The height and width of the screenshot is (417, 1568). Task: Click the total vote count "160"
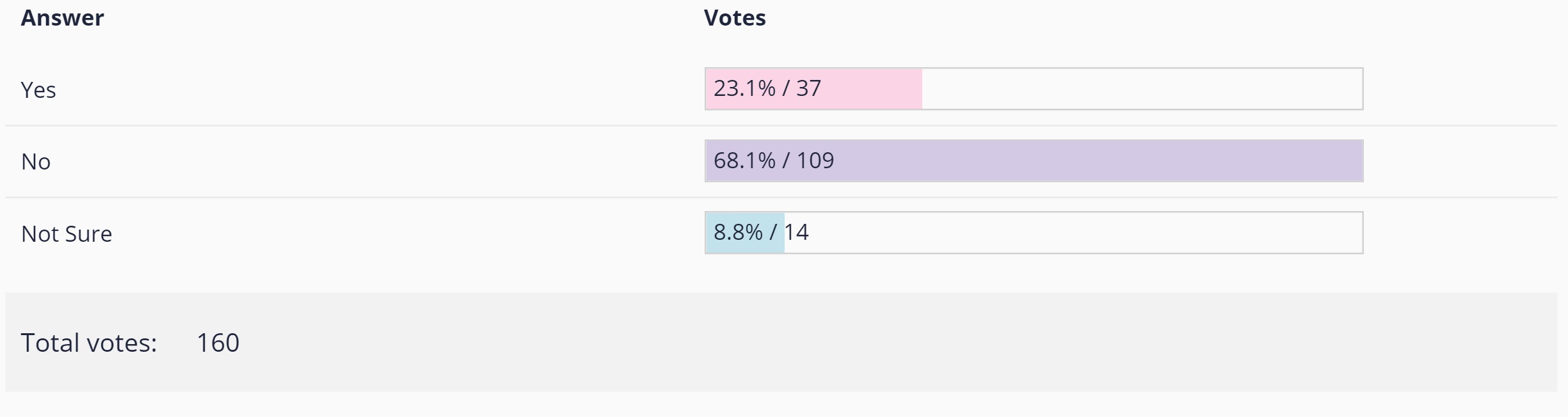[x=218, y=343]
